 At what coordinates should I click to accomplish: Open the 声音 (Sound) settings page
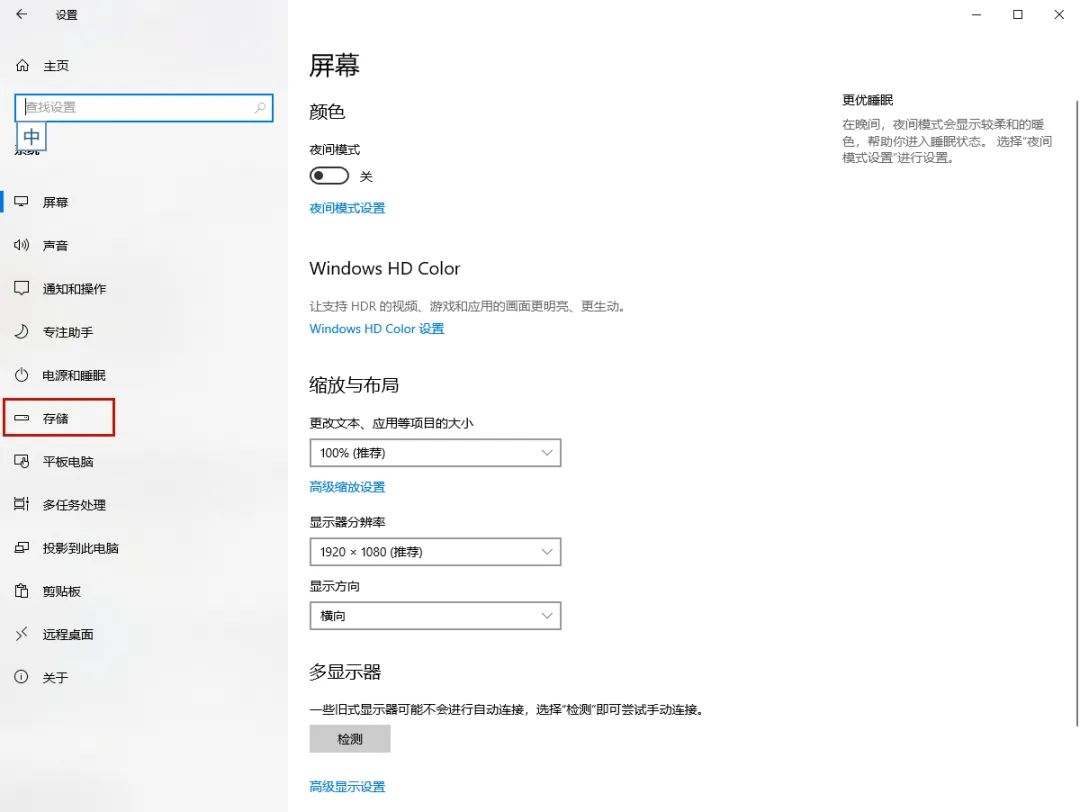point(56,245)
